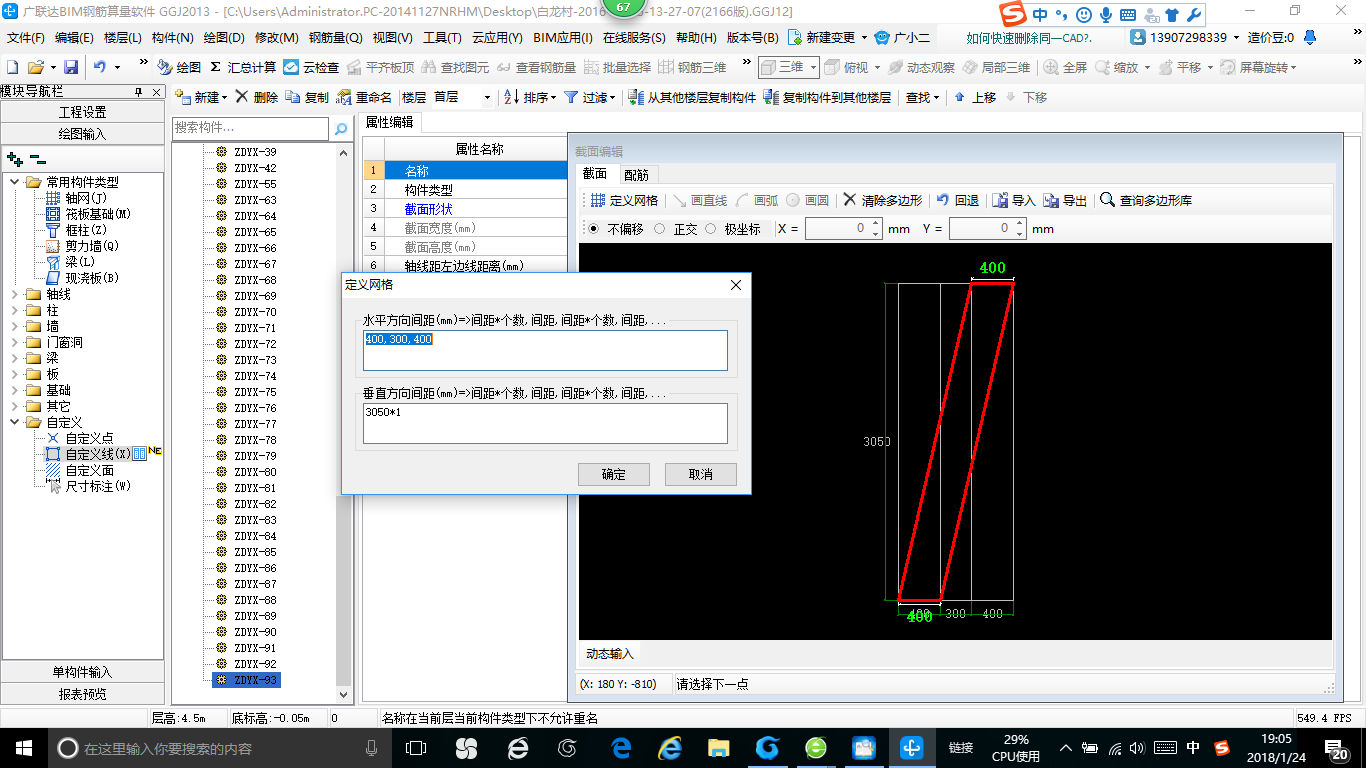Switch to the 截面 tab

click(x=595, y=174)
